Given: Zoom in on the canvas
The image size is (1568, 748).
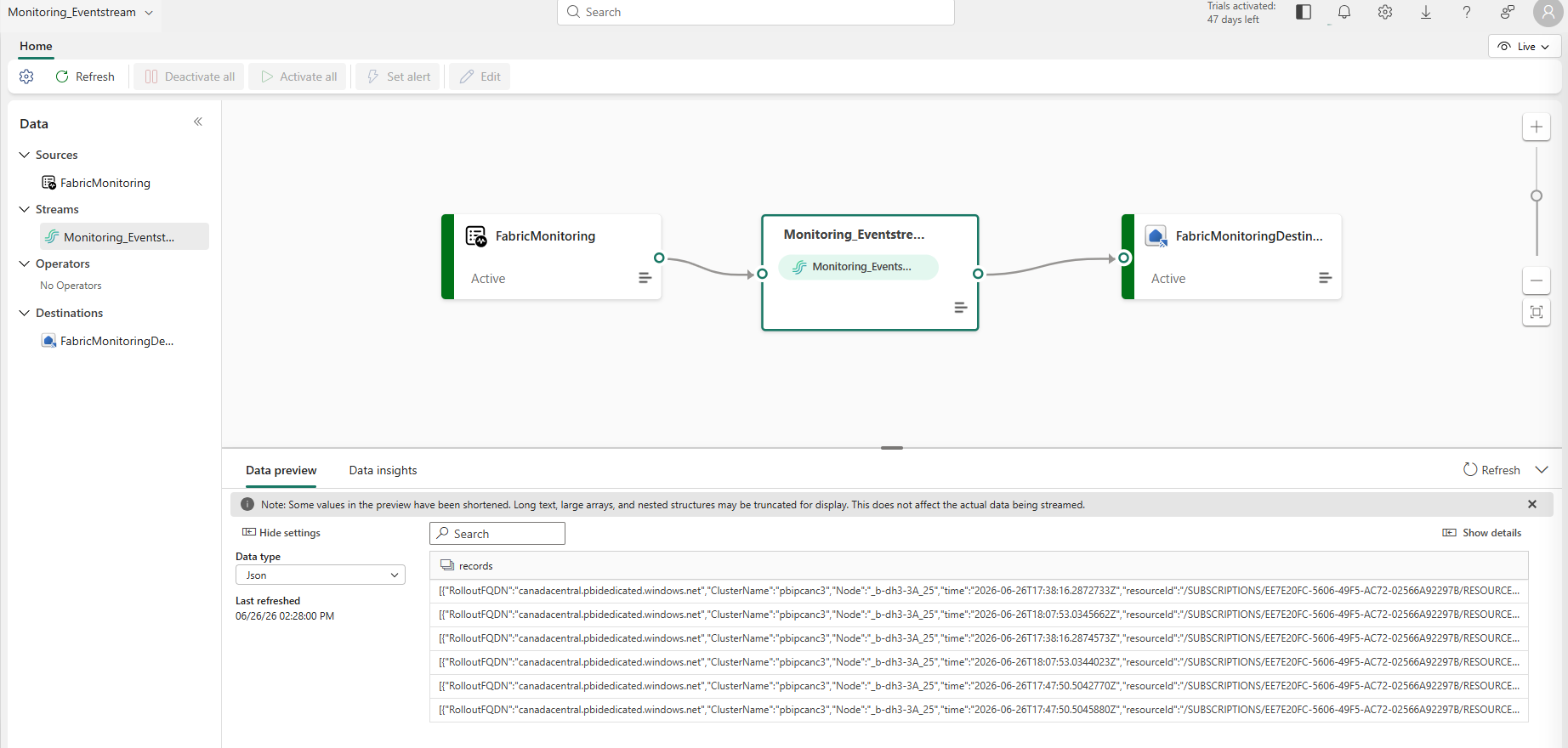Looking at the screenshot, I should (x=1537, y=127).
